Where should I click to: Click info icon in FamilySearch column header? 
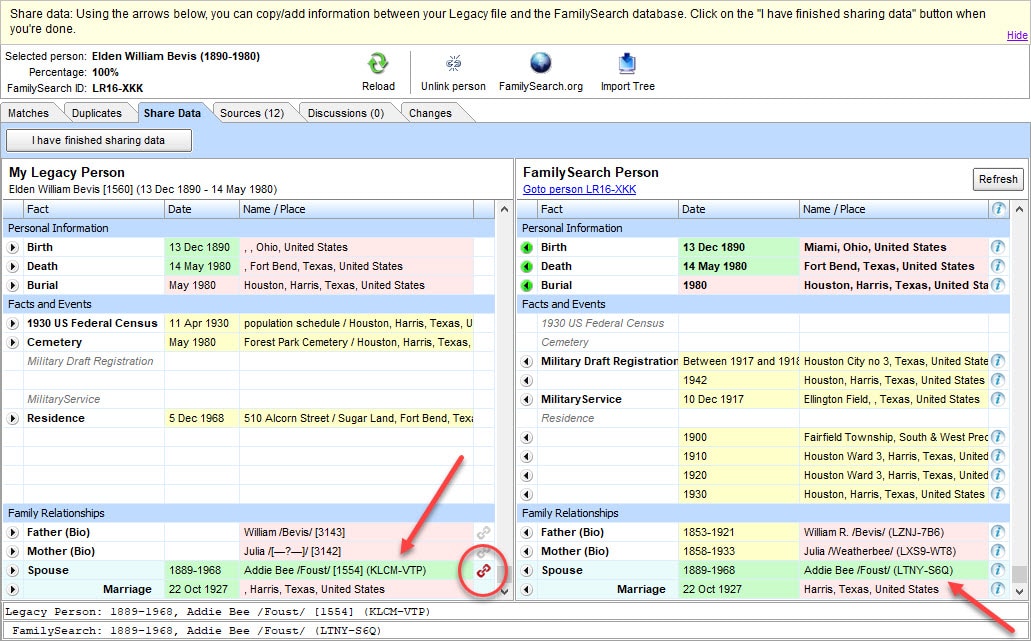coord(998,209)
